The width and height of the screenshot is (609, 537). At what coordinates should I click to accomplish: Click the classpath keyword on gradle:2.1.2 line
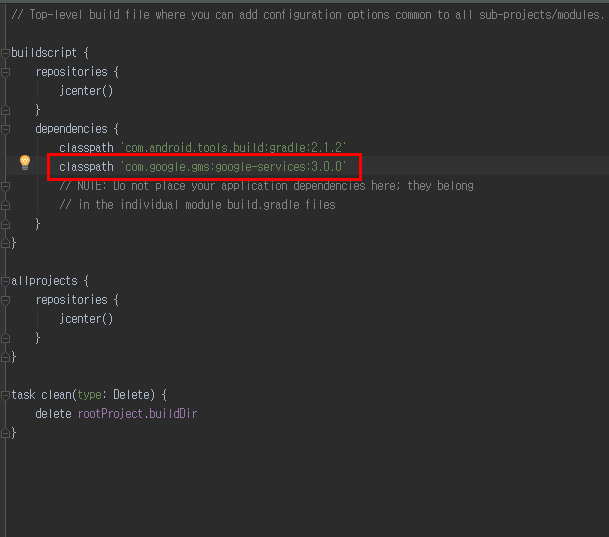pos(86,148)
